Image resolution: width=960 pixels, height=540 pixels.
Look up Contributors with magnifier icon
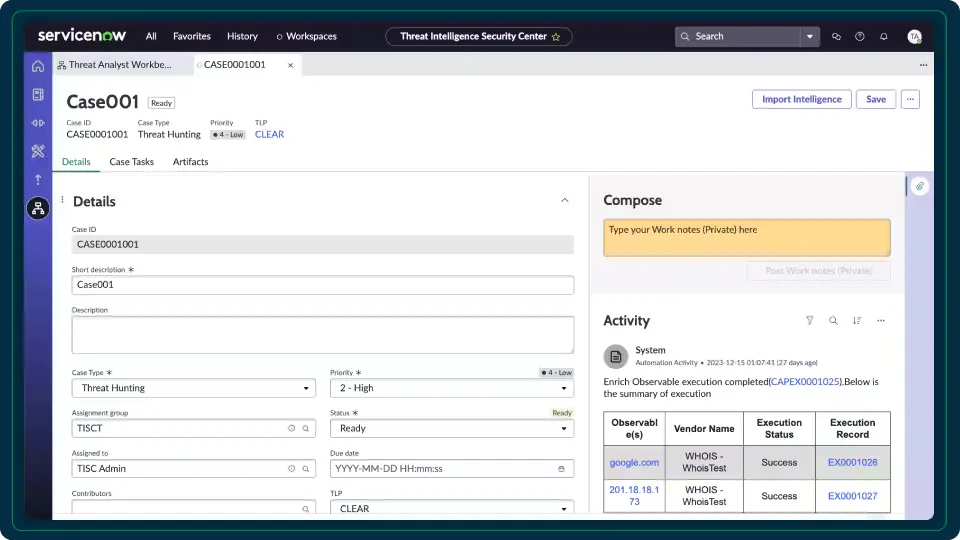point(306,509)
